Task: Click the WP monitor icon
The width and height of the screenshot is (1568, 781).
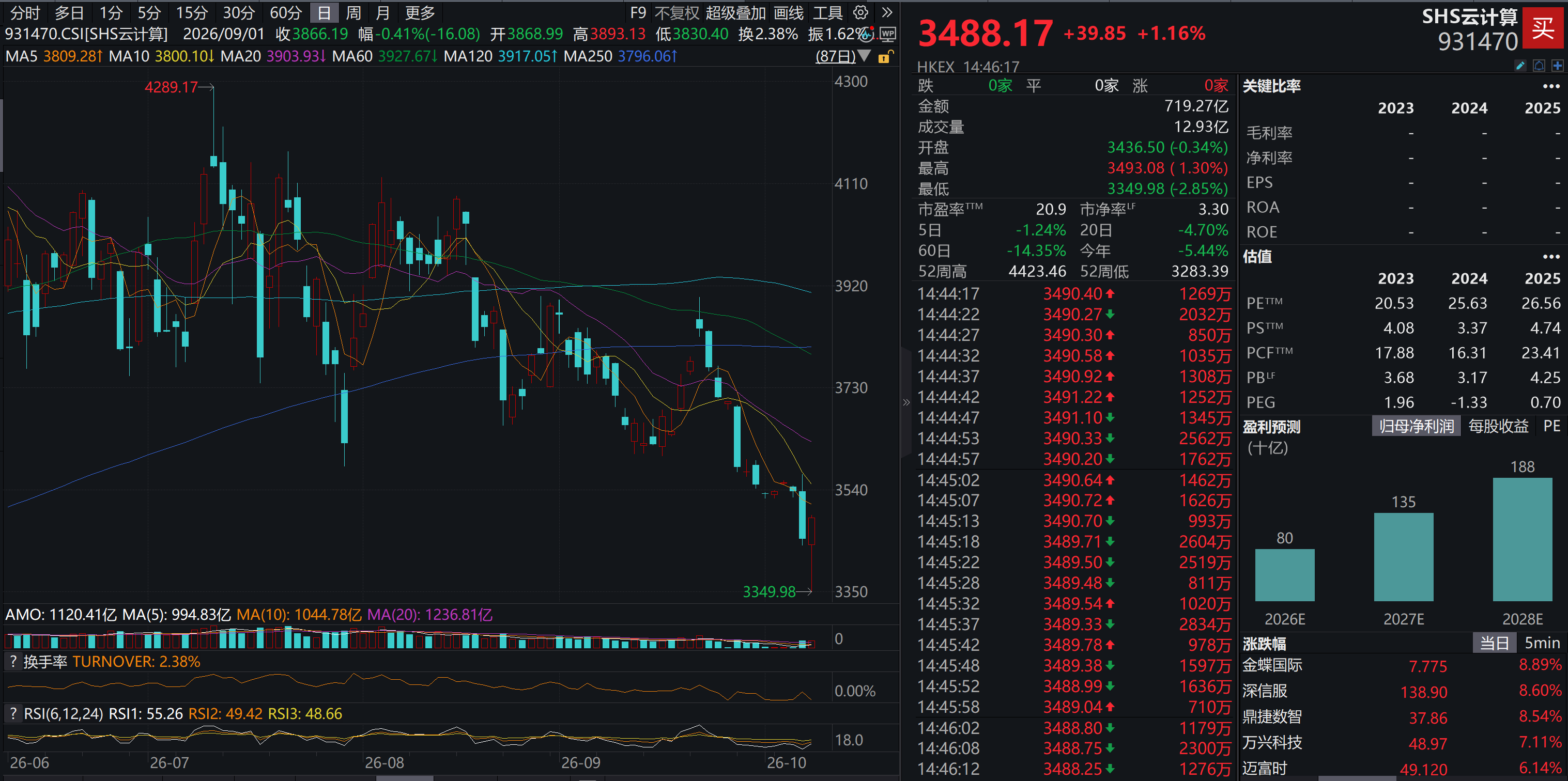Action: 888,34
